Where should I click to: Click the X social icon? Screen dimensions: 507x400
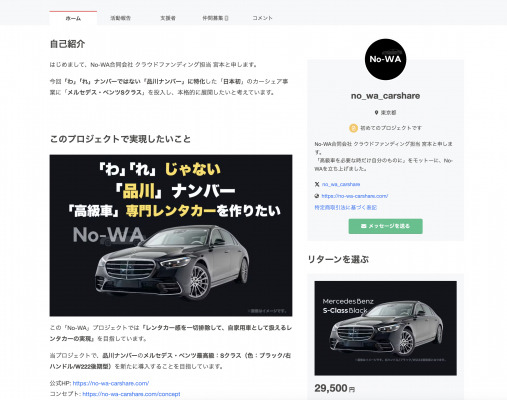tap(317, 184)
